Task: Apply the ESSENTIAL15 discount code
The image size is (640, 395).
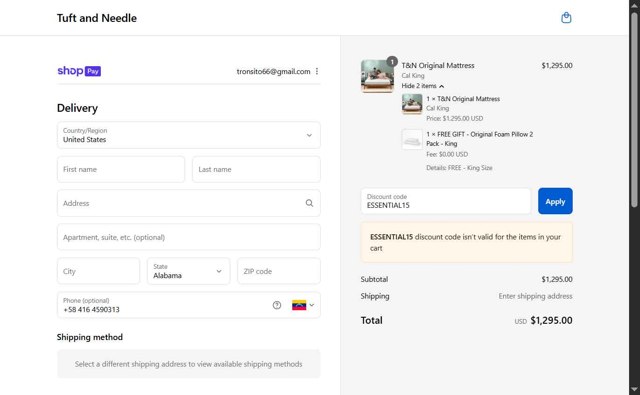Action: pos(555,201)
